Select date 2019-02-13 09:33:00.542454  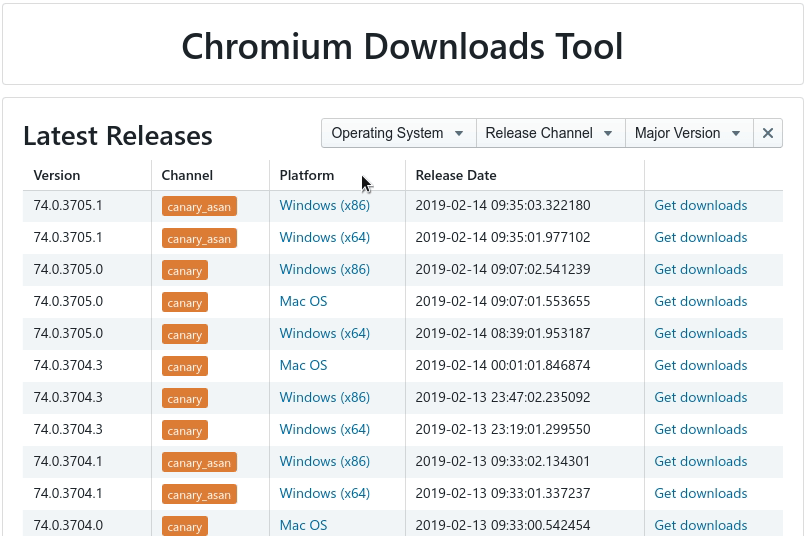coord(503,526)
